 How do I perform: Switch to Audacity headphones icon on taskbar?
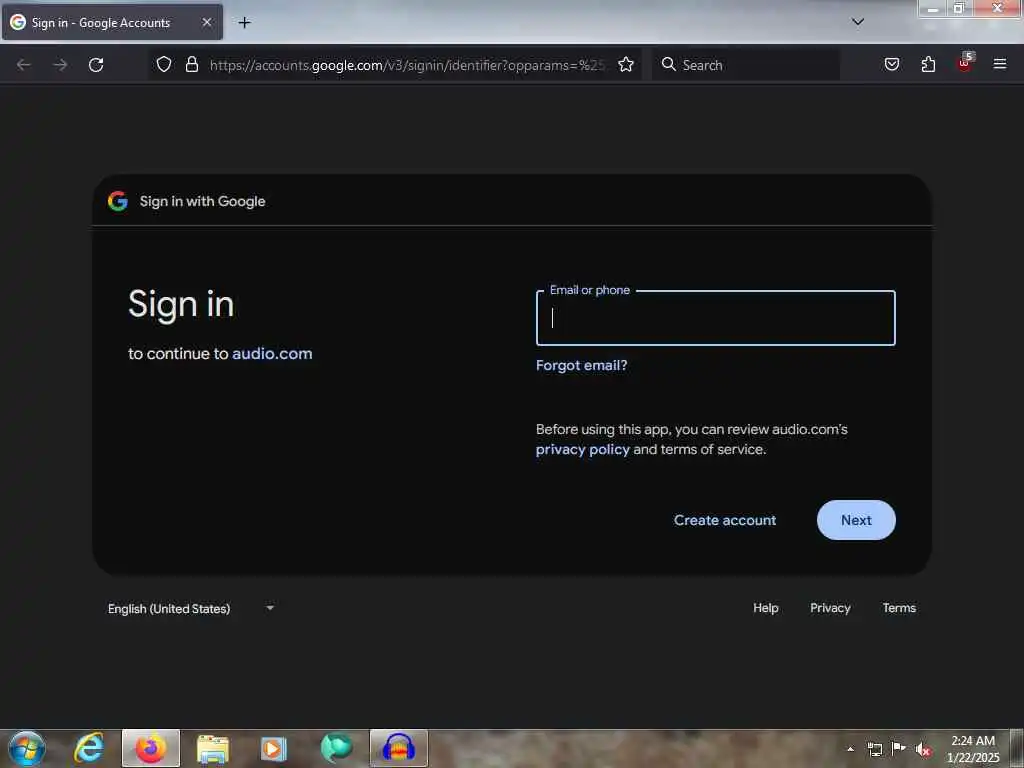coord(398,748)
